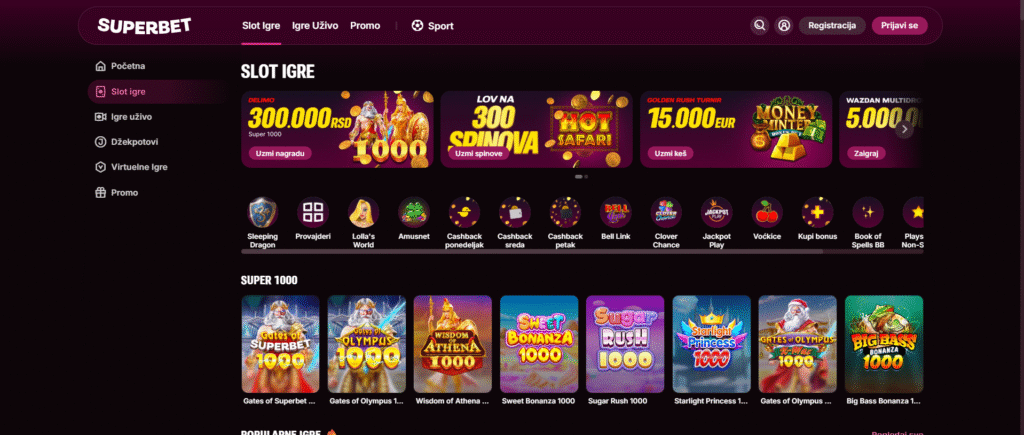Advance the promo carousel with the arrow

point(904,129)
